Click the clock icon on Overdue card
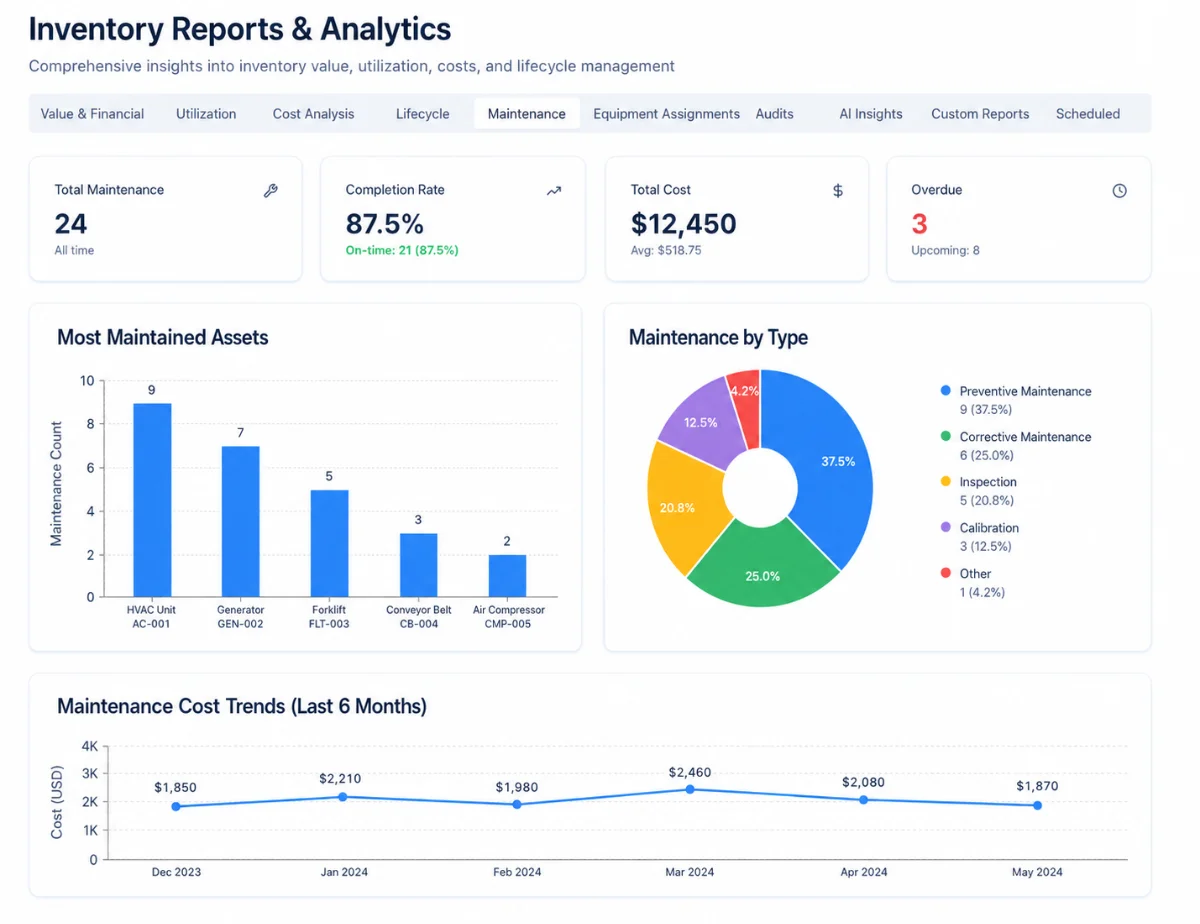Screen dimensions: 1200x924 point(1120,191)
